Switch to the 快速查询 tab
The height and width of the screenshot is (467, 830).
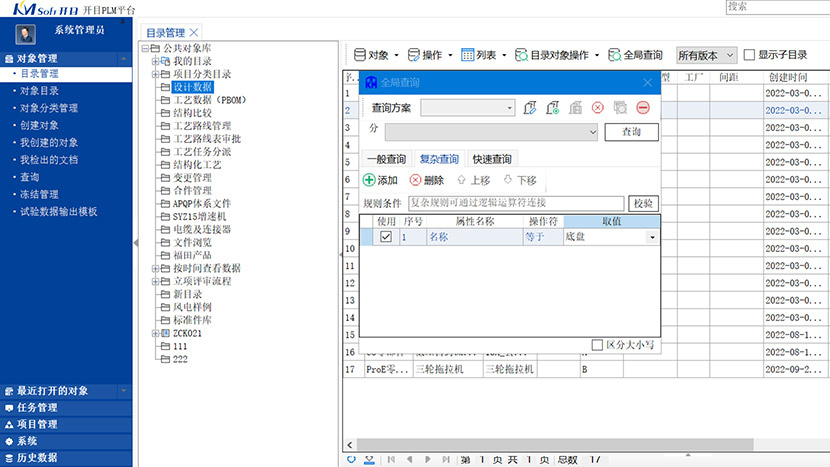[x=492, y=159]
